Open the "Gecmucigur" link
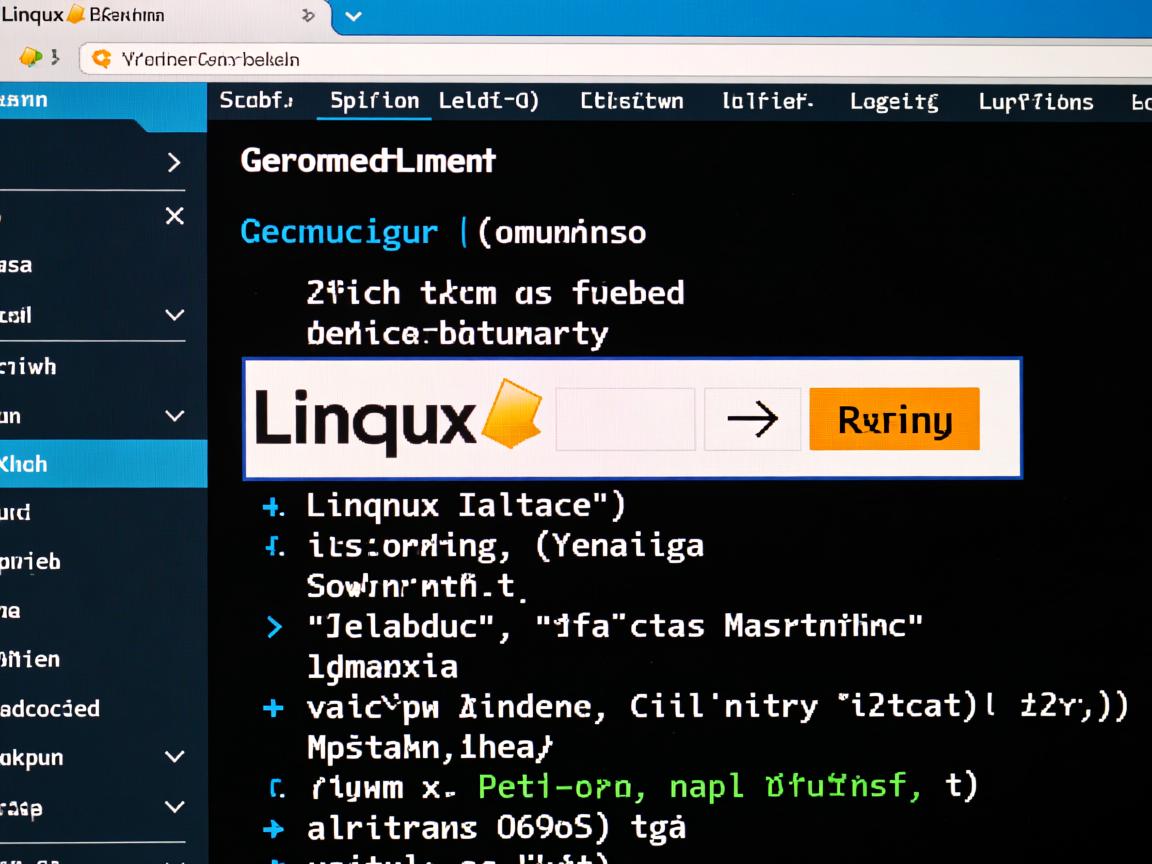This screenshot has height=864, width=1152. click(x=339, y=232)
